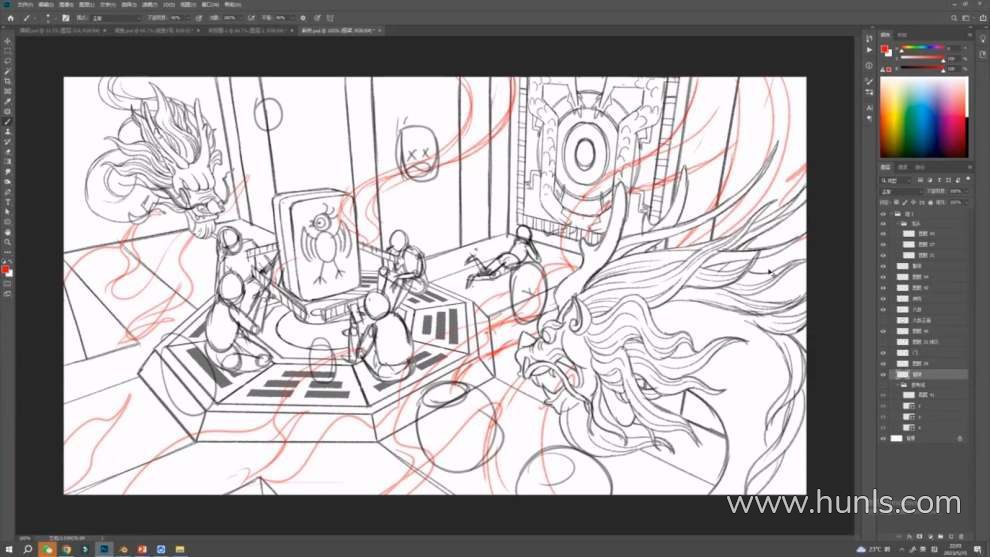The height and width of the screenshot is (557, 990).
Task: Enable airbrush-style build-up in options bar
Action: point(251,18)
